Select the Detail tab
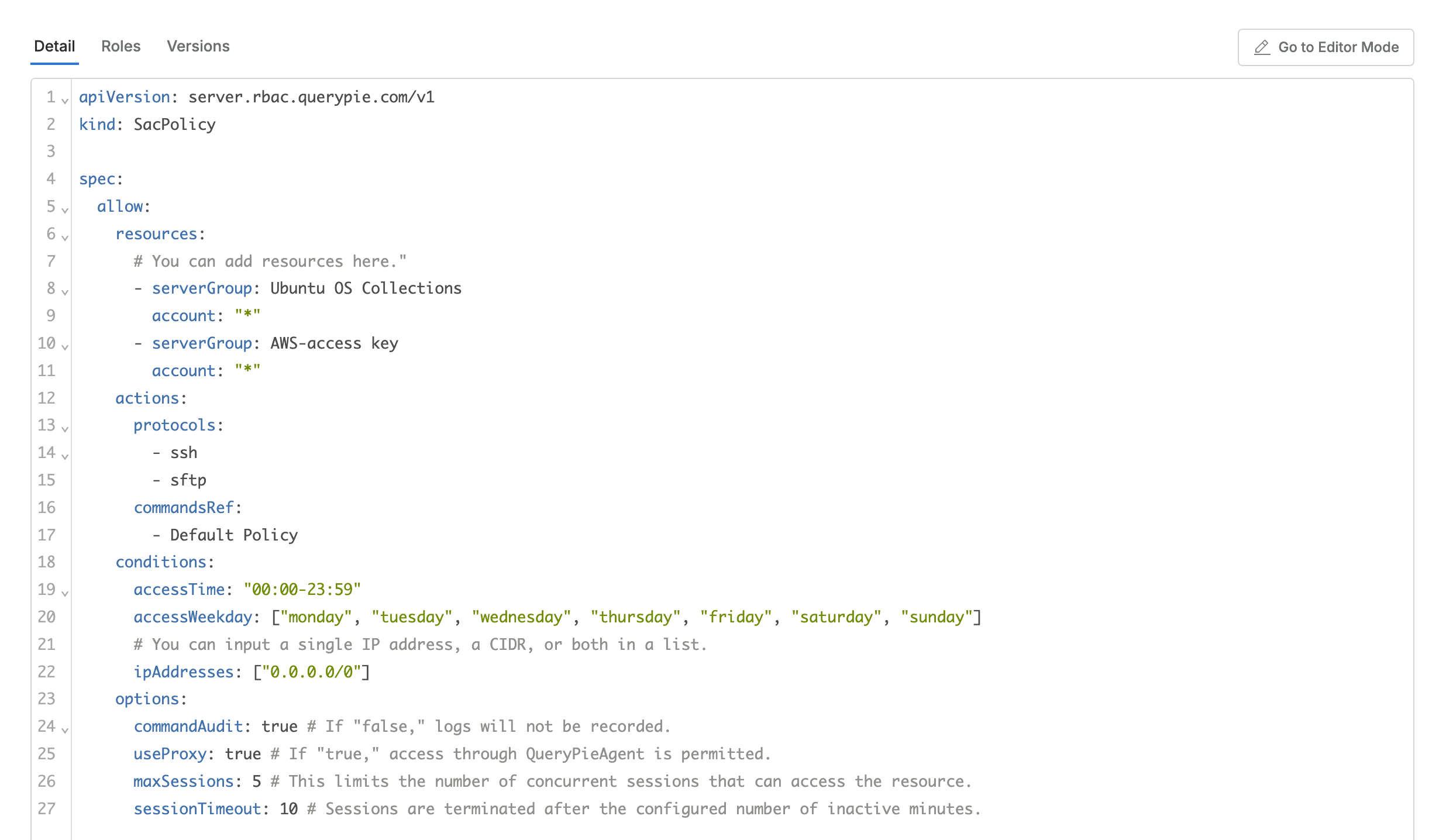The width and height of the screenshot is (1446, 840). 54,46
